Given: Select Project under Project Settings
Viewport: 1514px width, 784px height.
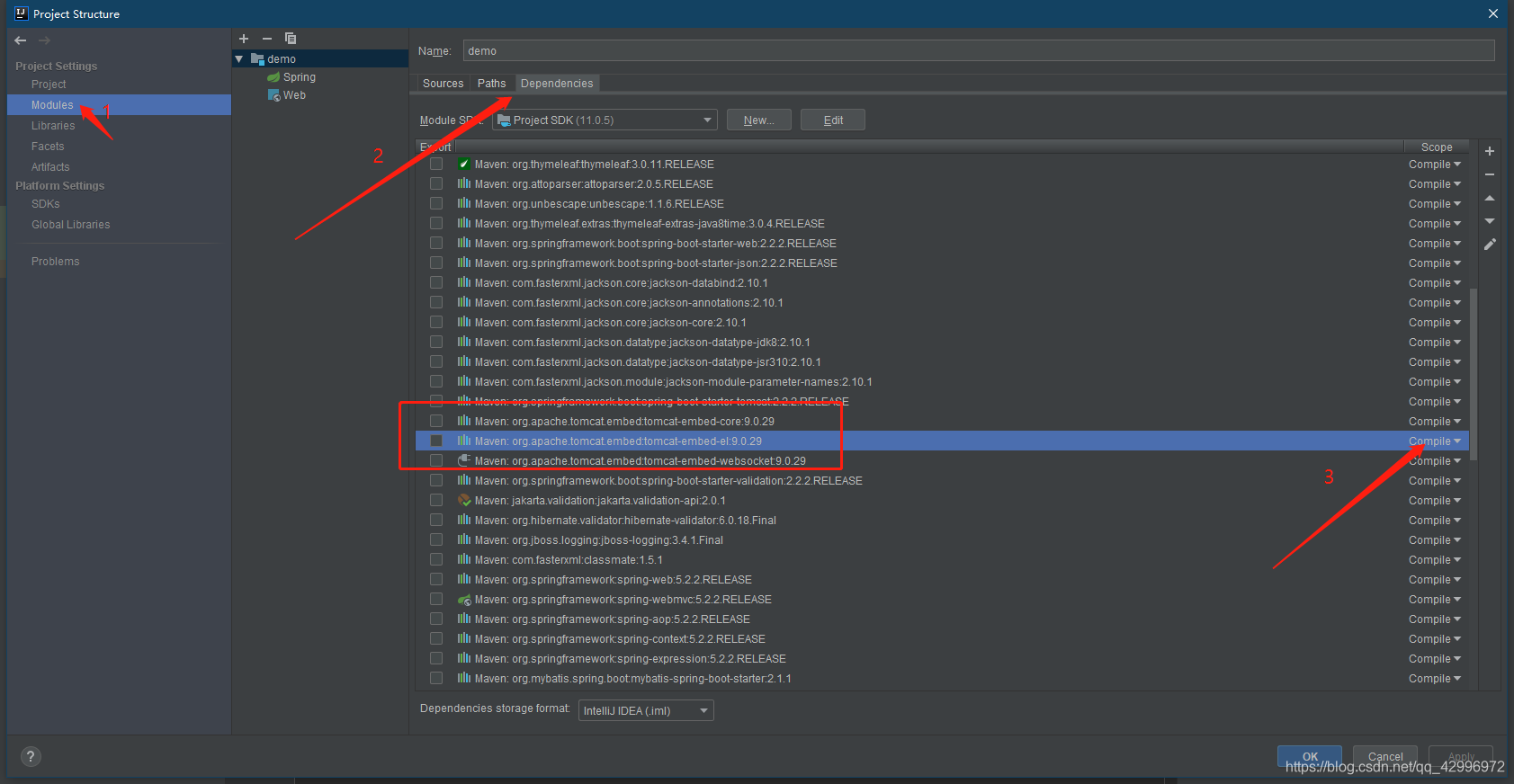Looking at the screenshot, I should [x=49, y=85].
